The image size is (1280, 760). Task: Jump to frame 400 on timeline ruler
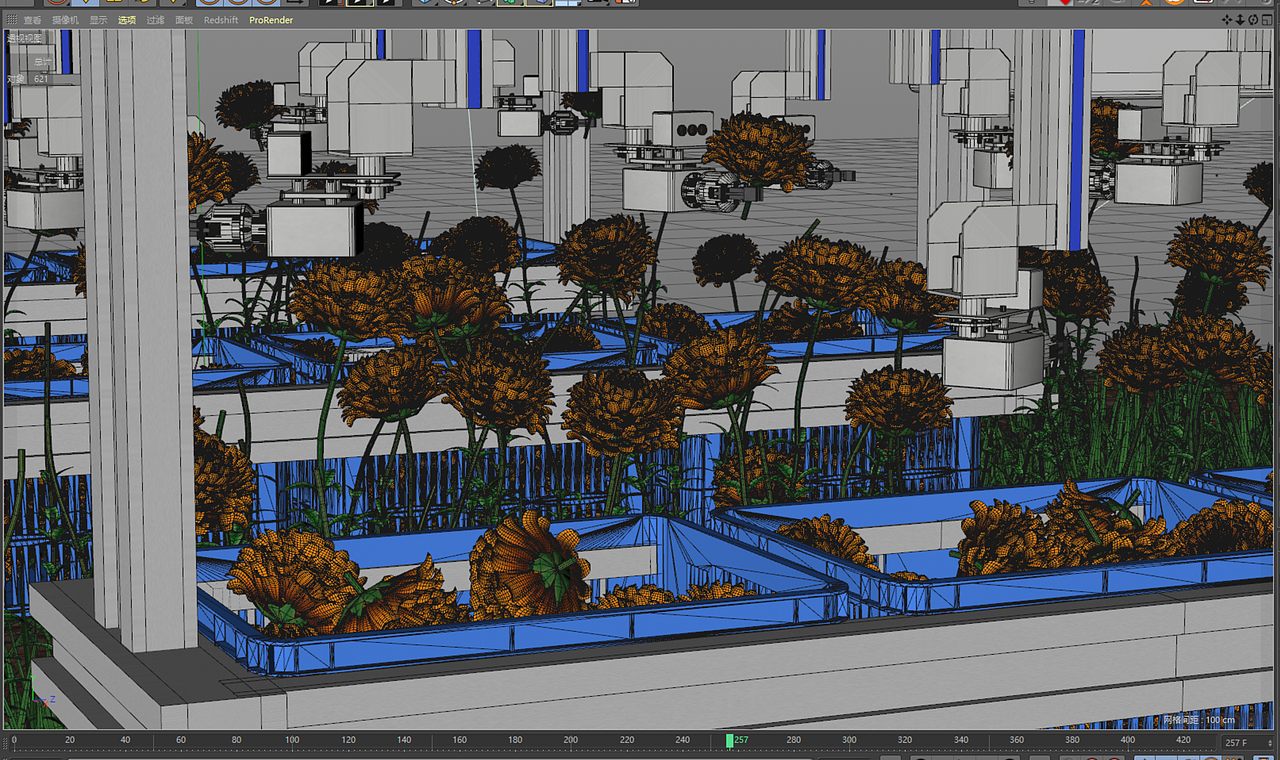pos(1128,740)
